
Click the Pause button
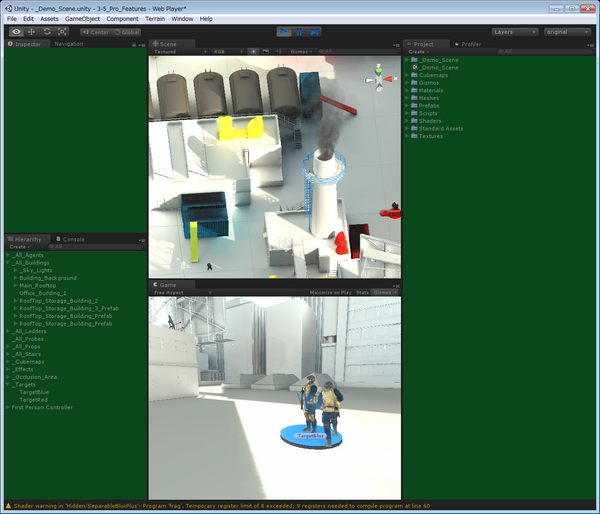pos(300,32)
